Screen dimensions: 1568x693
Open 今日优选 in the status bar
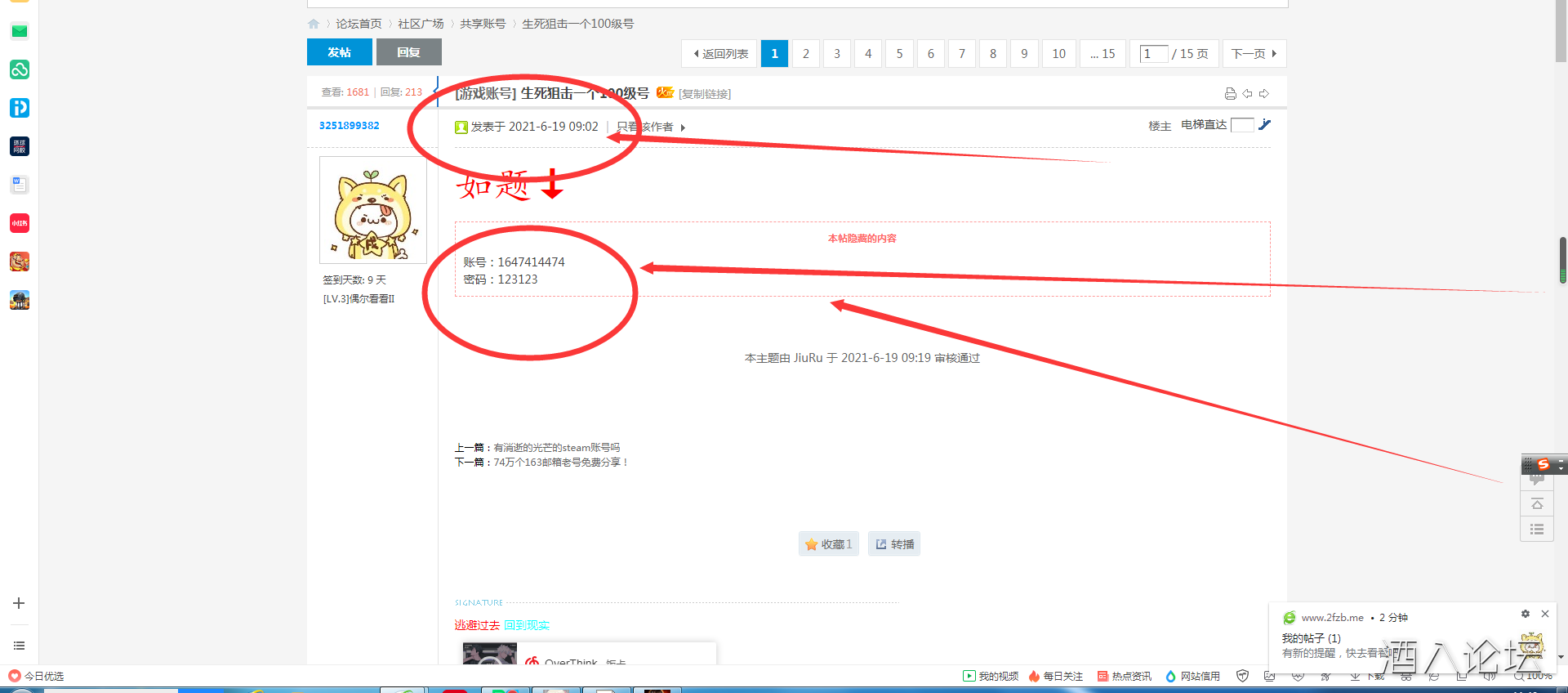click(x=36, y=676)
